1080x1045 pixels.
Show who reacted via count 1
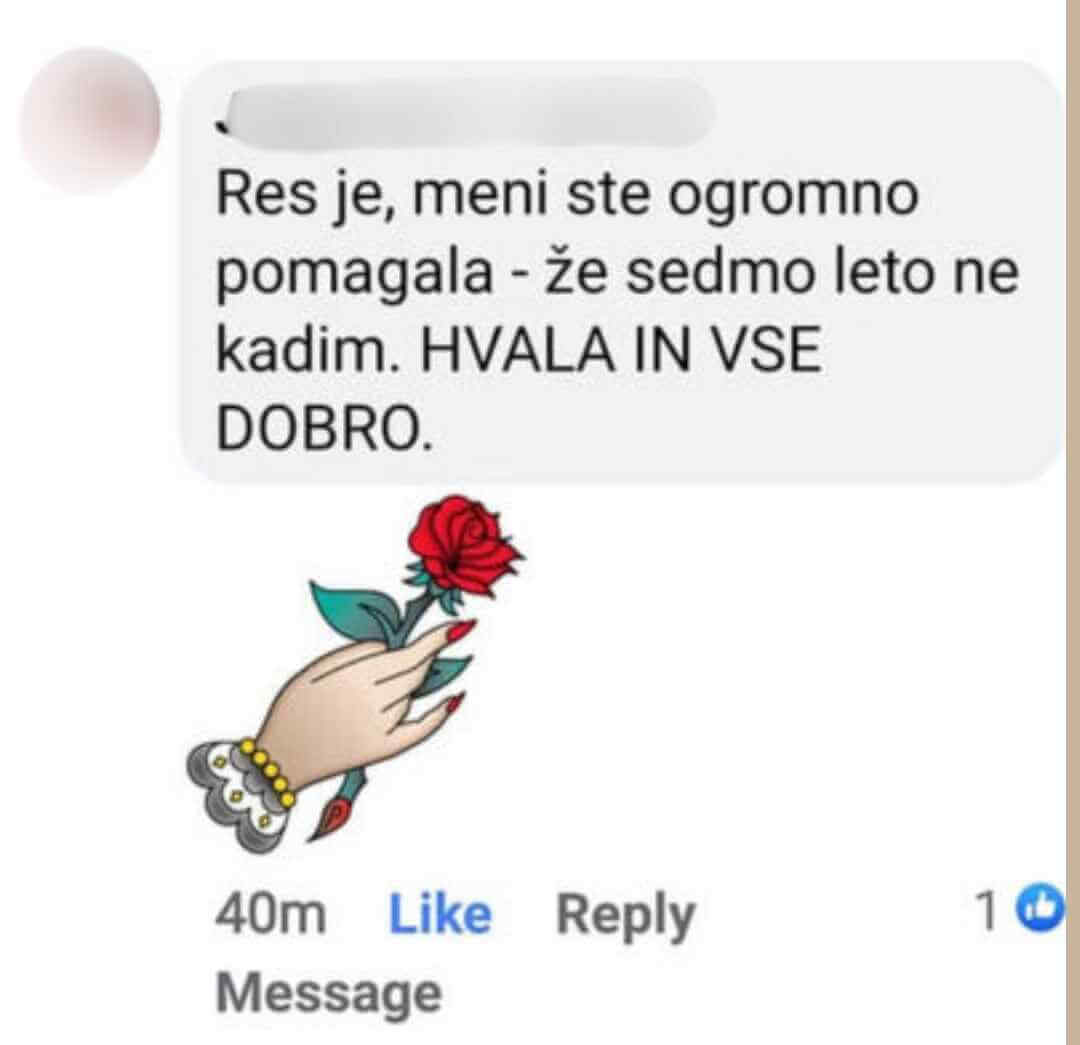coord(988,910)
